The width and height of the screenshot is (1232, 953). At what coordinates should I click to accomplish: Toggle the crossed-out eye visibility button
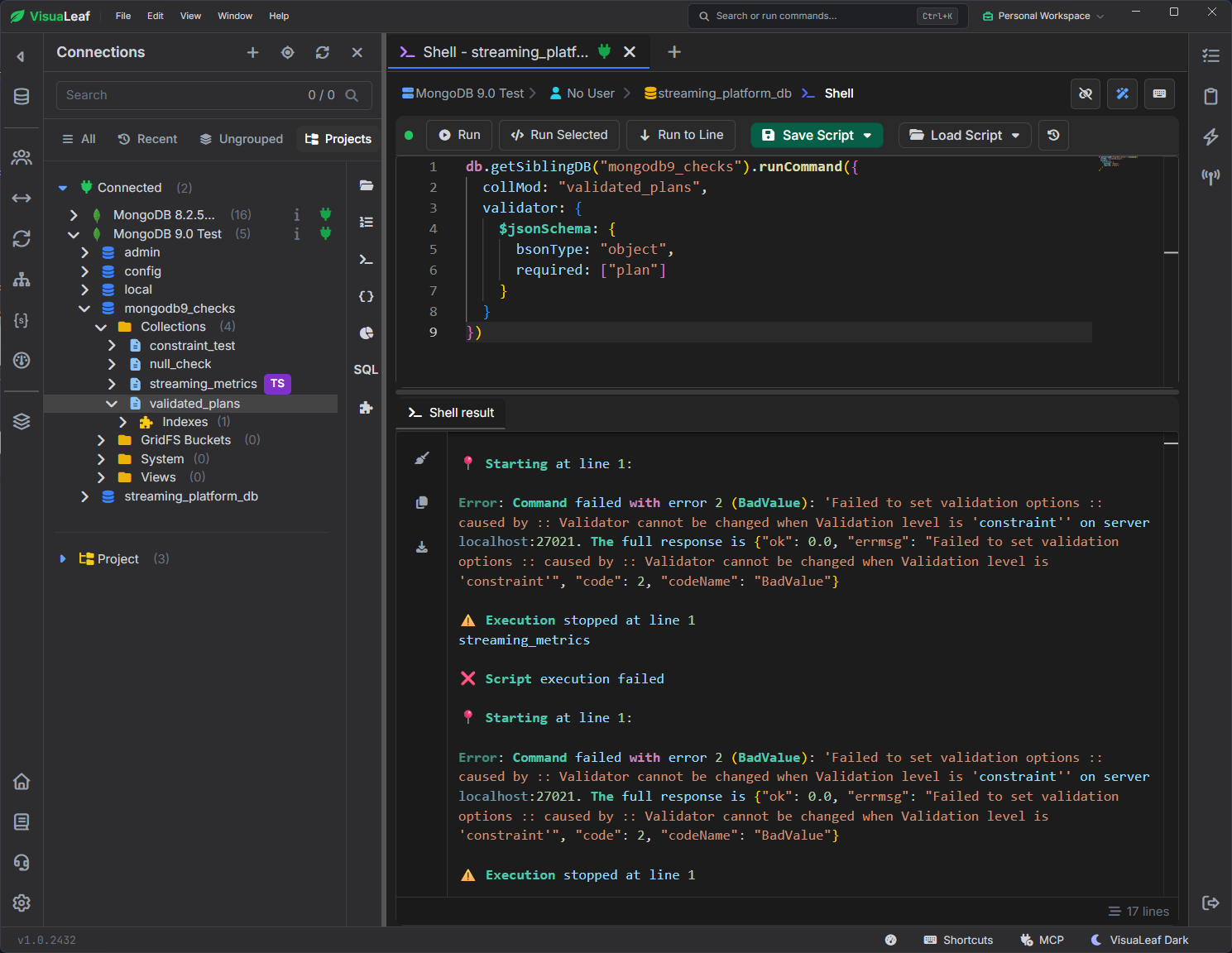click(1086, 93)
